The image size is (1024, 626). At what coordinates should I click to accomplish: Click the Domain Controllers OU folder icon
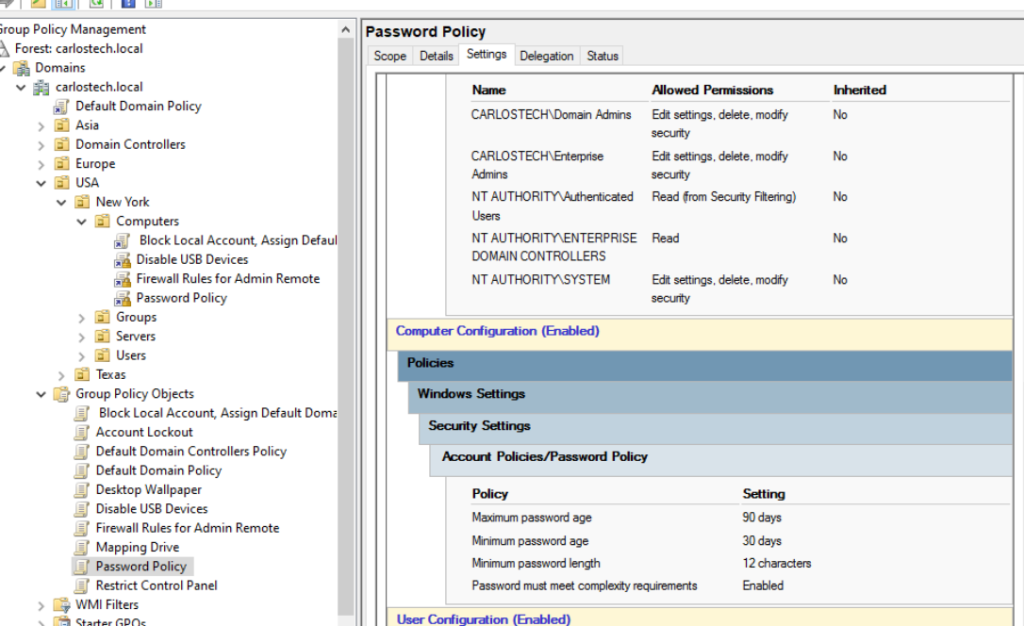point(62,145)
